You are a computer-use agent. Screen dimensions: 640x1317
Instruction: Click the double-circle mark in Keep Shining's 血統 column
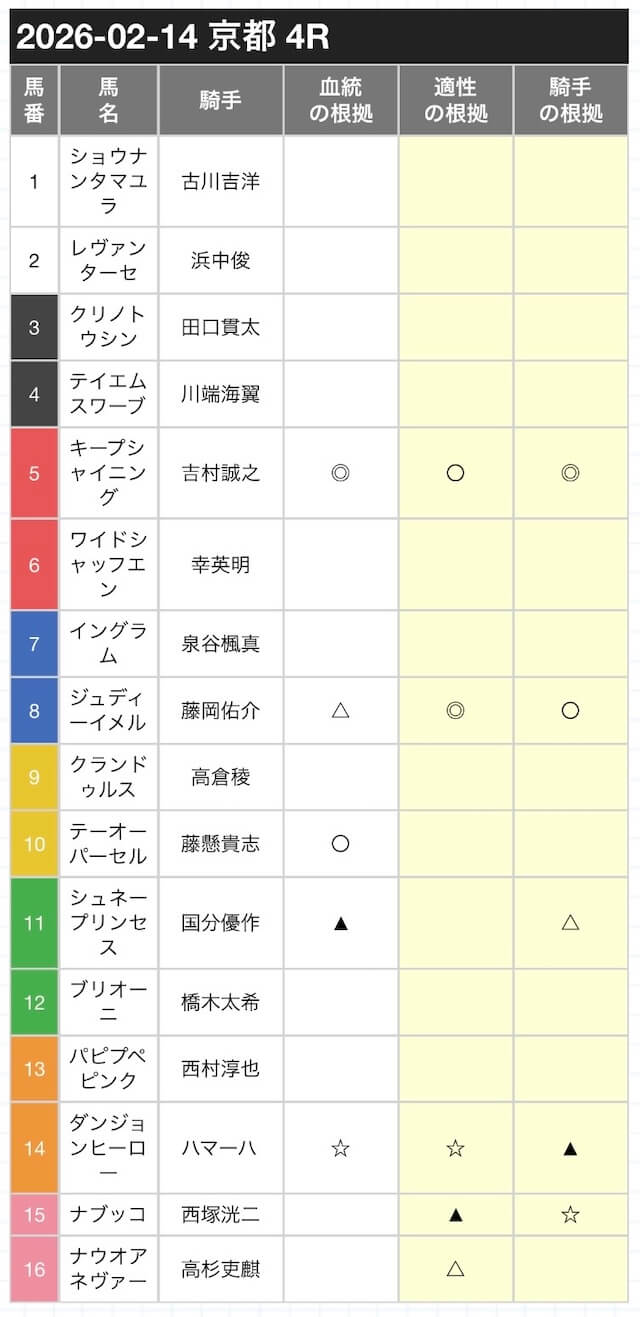(x=340, y=473)
